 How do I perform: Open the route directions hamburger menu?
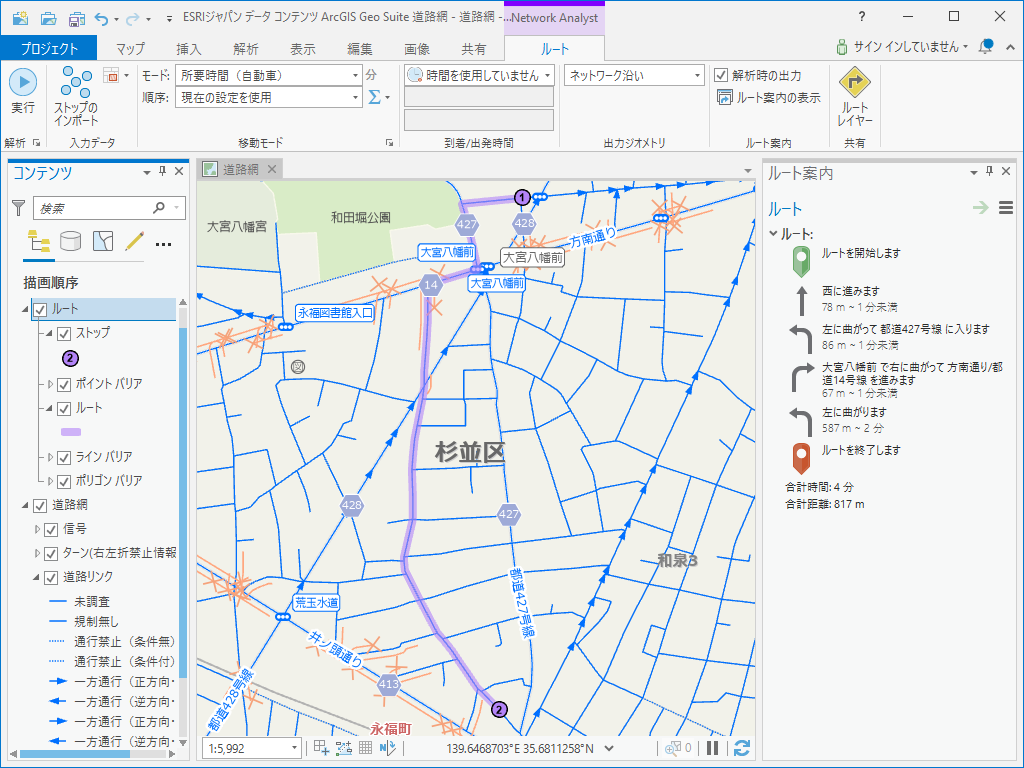point(1006,208)
